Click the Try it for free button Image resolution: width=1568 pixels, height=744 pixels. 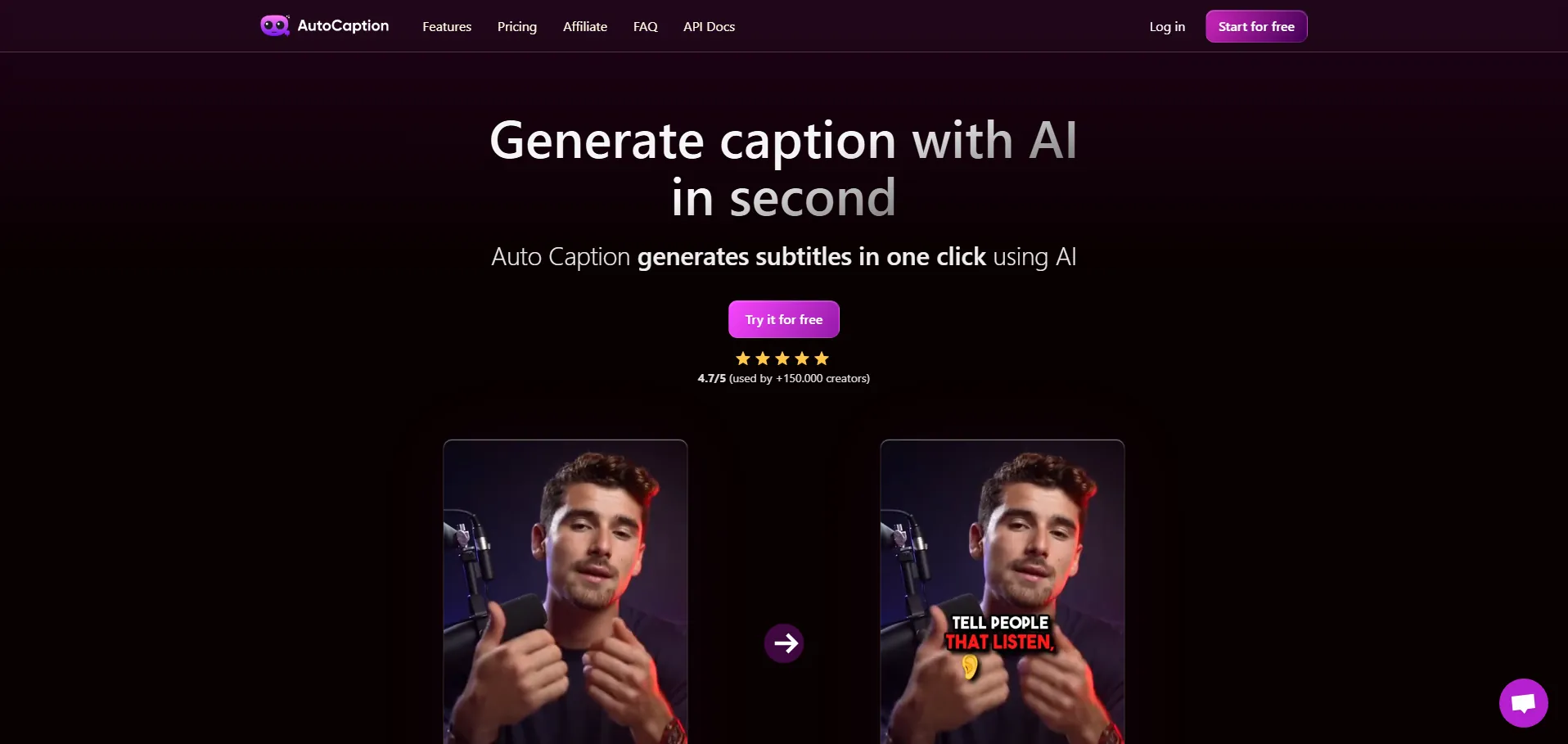[x=784, y=319]
